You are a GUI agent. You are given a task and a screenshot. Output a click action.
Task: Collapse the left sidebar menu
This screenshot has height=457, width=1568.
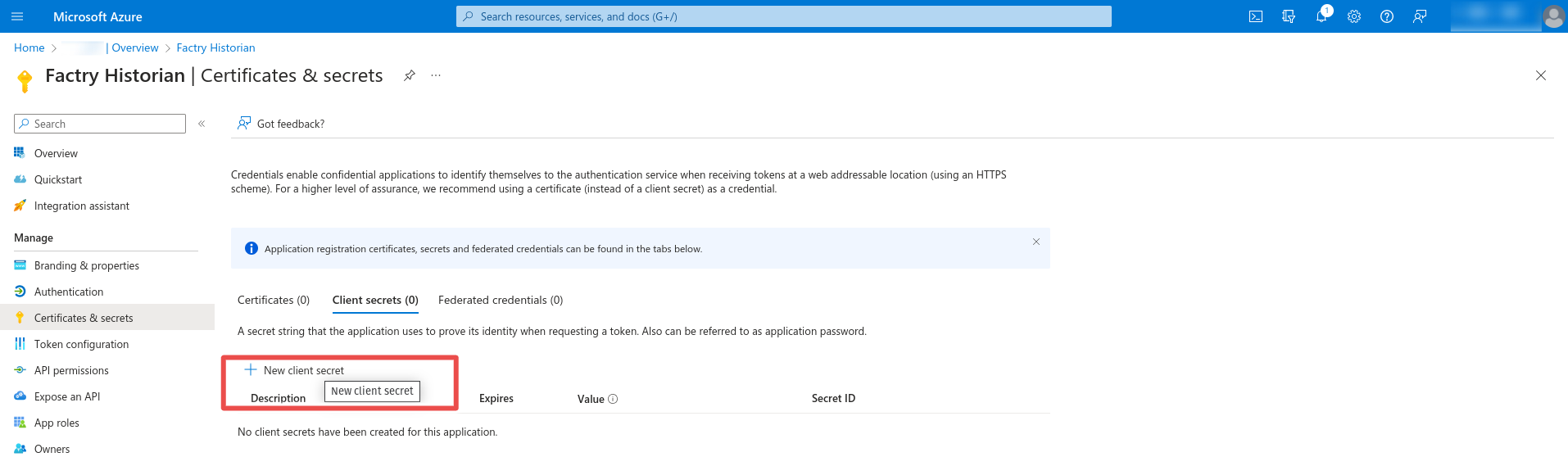coord(202,124)
